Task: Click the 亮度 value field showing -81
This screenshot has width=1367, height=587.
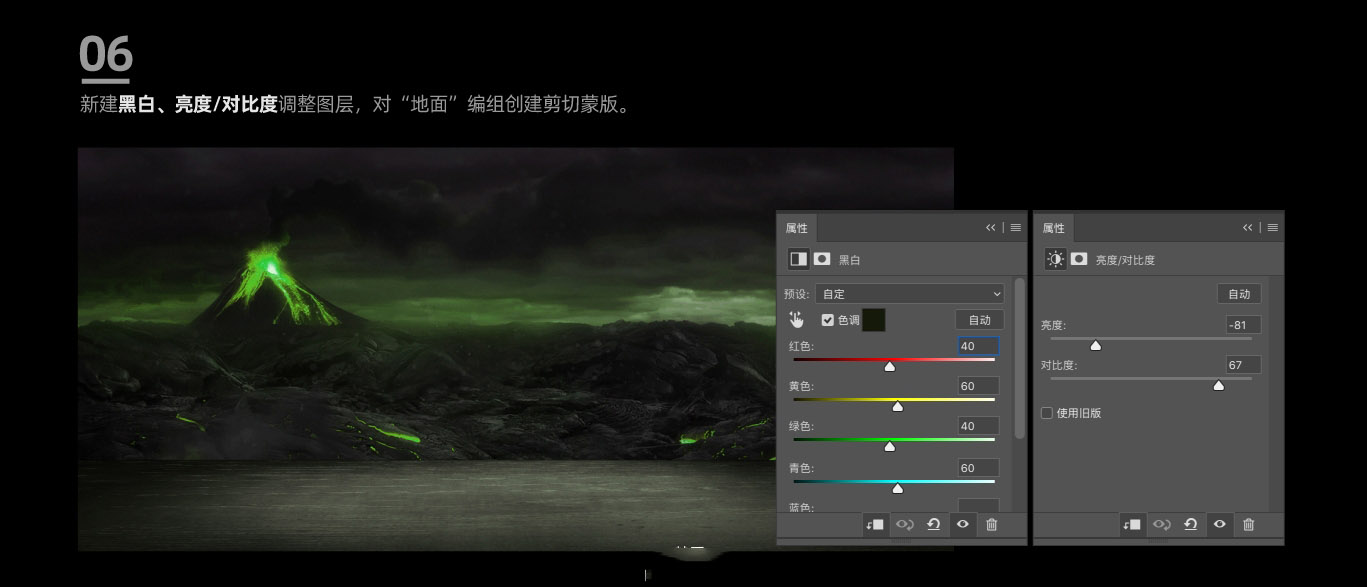Action: tap(1243, 325)
